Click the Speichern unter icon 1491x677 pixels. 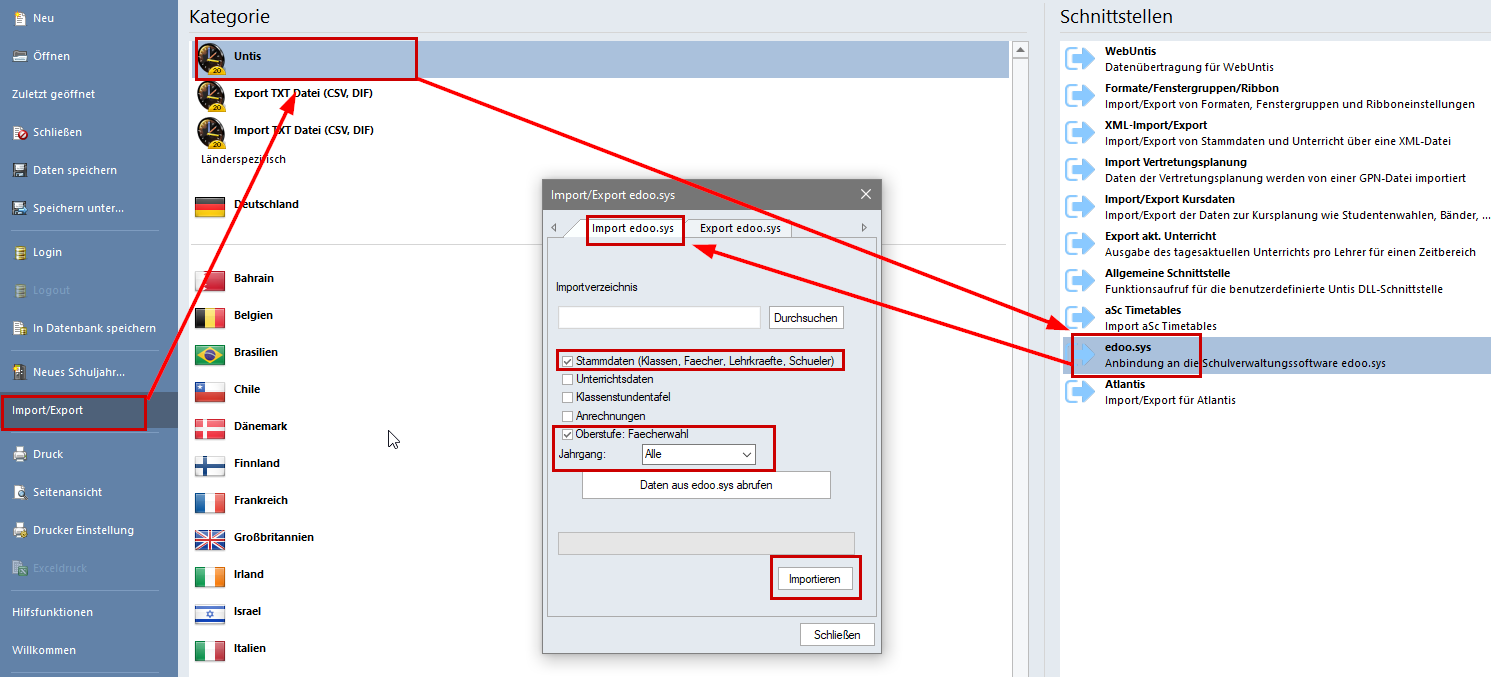[20, 208]
